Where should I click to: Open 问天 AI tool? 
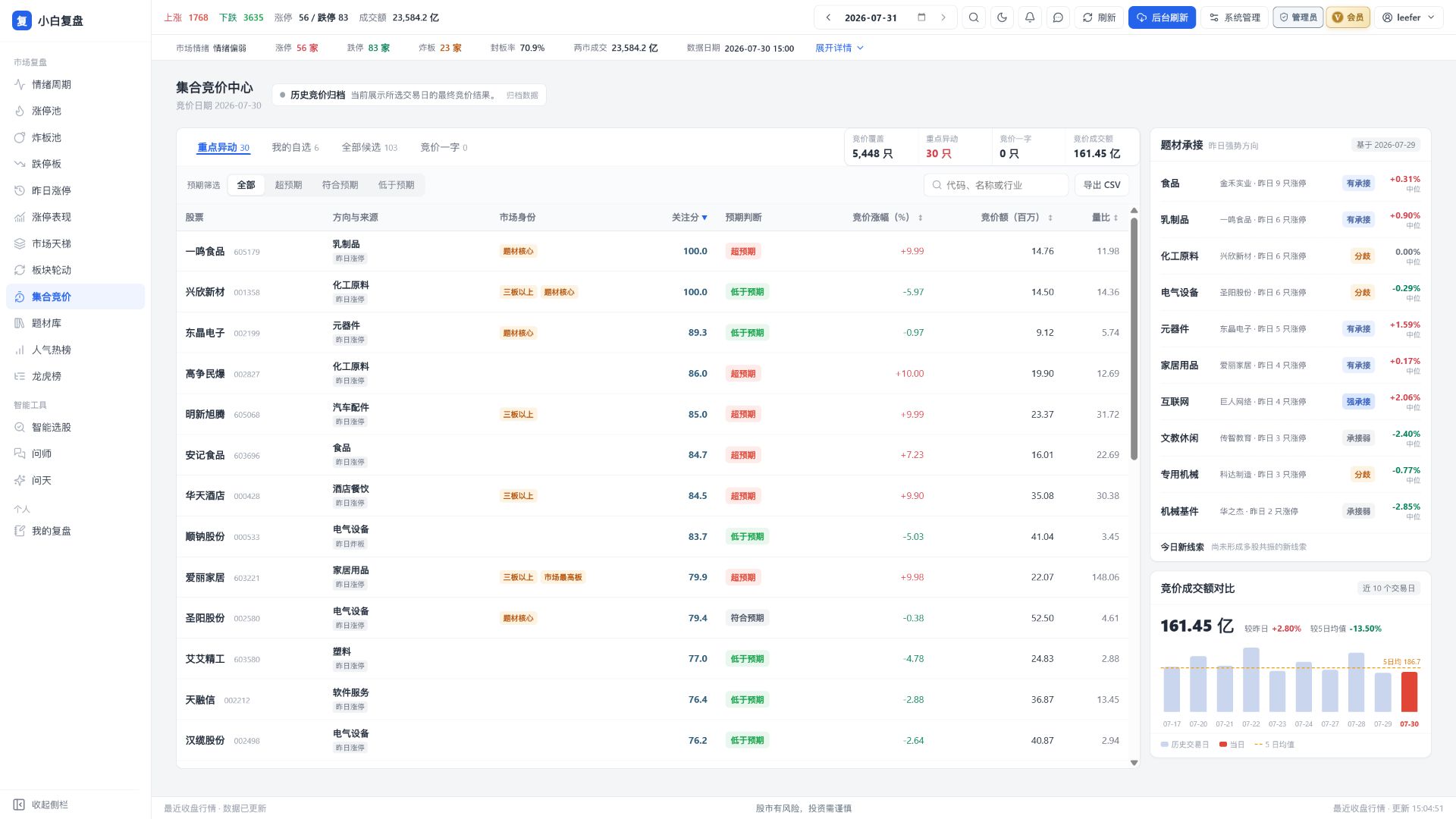pos(75,480)
